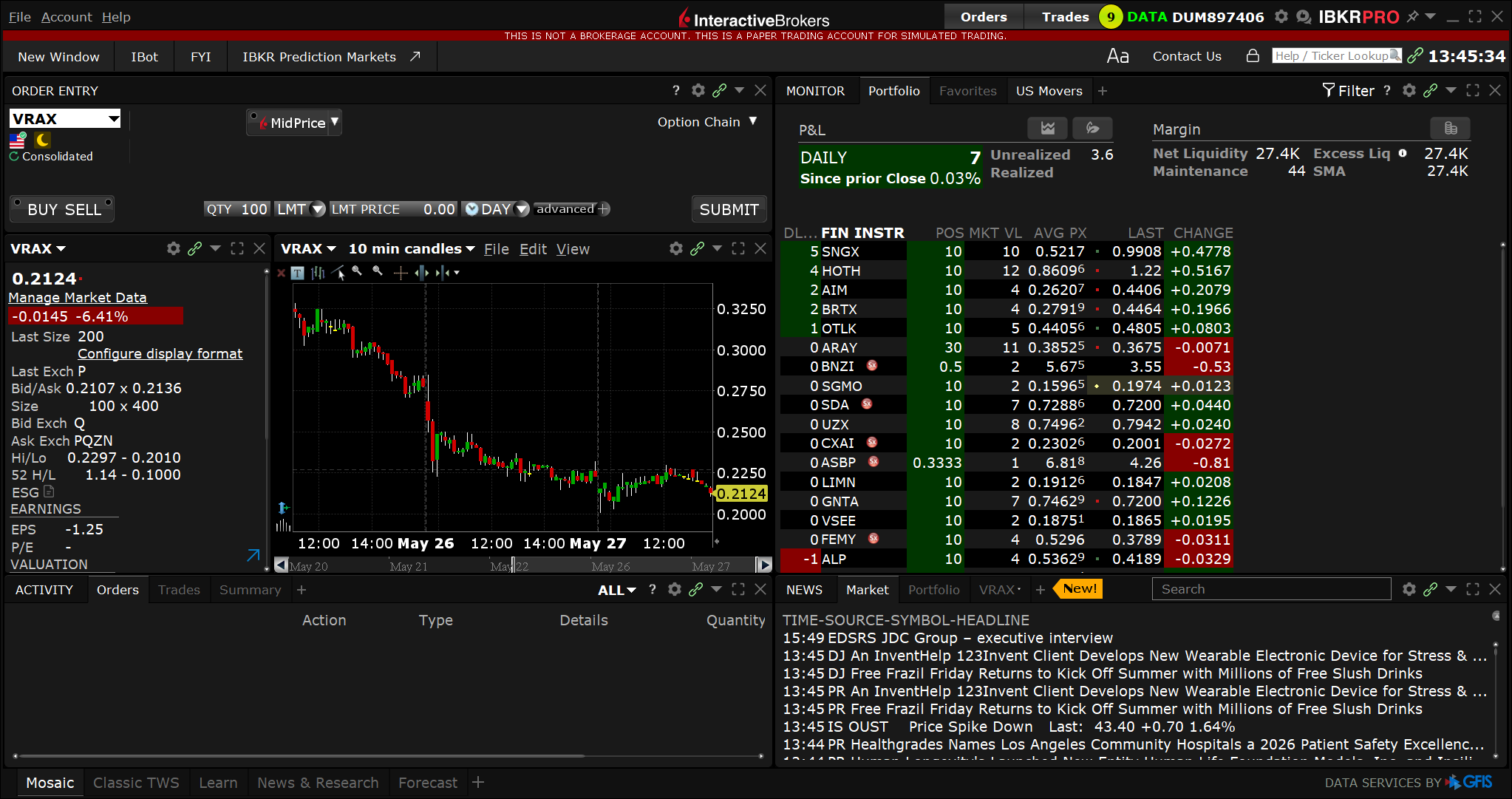
Task: Click the toolbar link chain beside the clock
Action: [1414, 55]
